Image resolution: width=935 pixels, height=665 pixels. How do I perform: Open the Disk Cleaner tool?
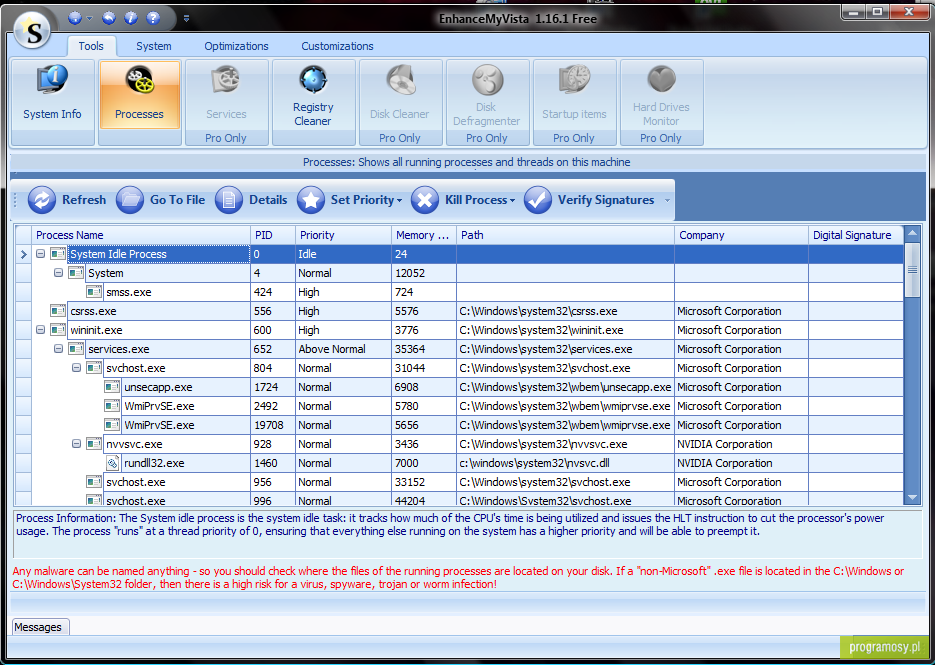click(401, 103)
